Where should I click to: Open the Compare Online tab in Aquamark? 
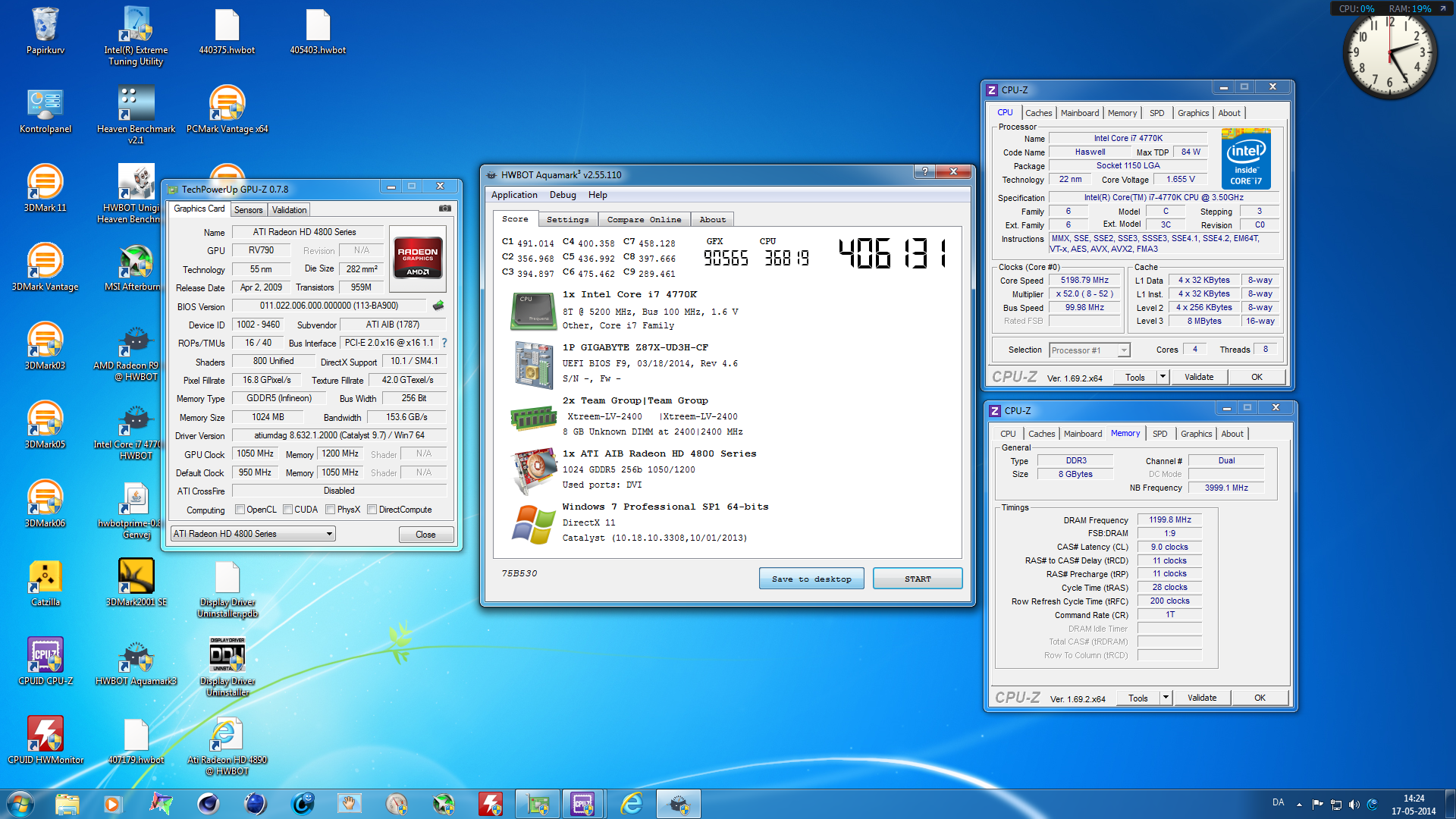click(644, 220)
